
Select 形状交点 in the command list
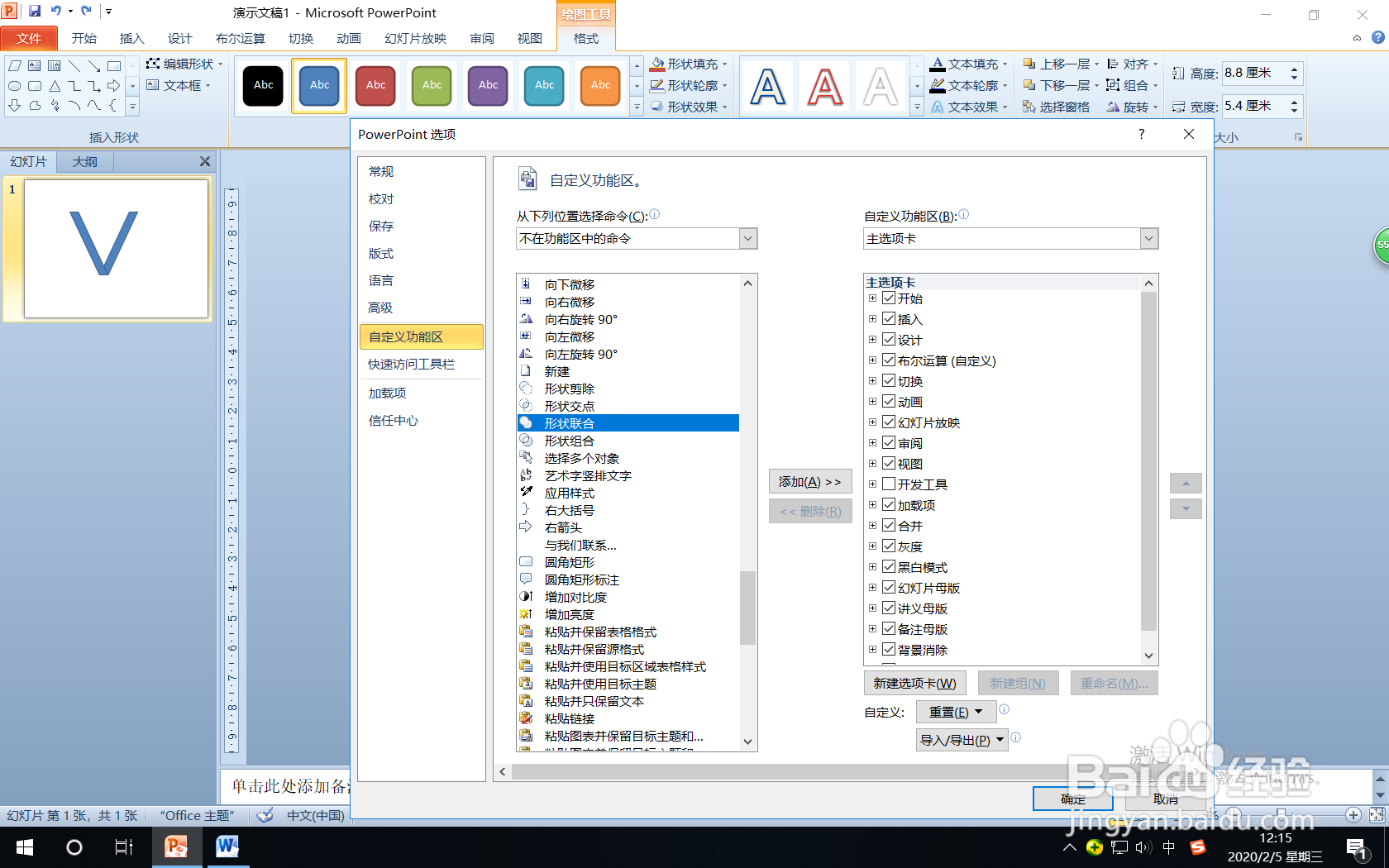tap(569, 405)
